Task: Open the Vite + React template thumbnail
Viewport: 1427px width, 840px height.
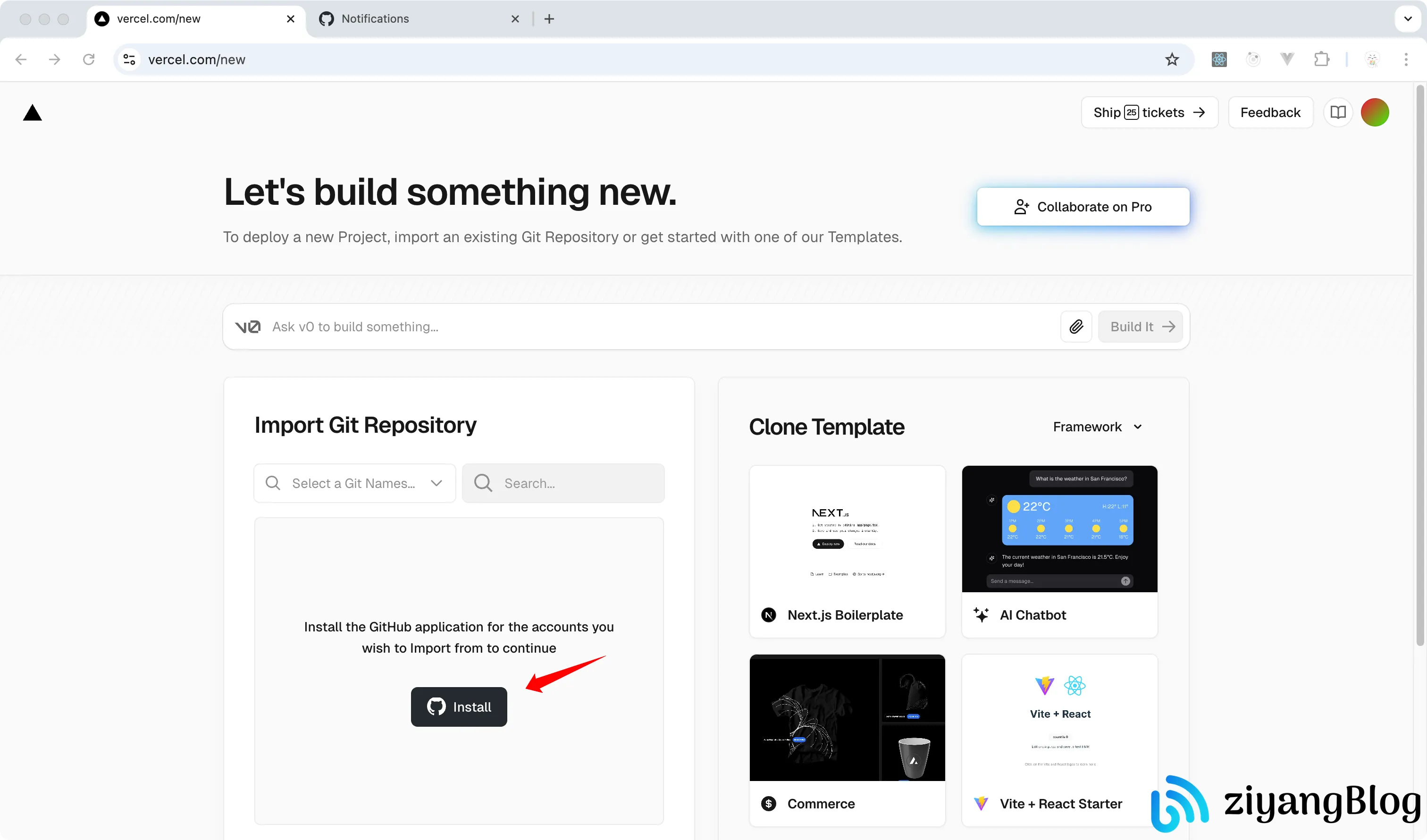Action: 1059,718
